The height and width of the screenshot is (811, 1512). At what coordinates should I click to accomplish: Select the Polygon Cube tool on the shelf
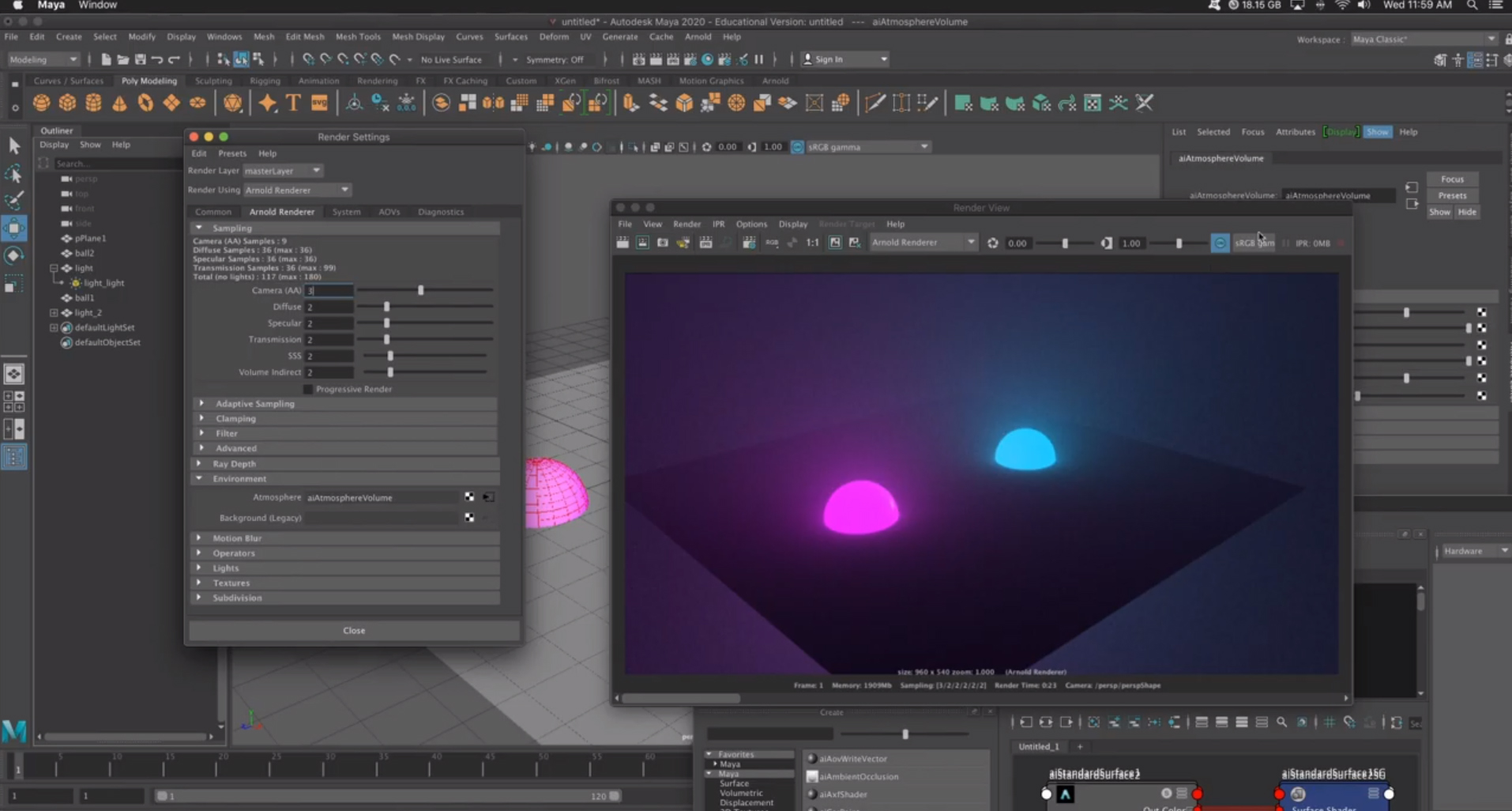pos(67,103)
